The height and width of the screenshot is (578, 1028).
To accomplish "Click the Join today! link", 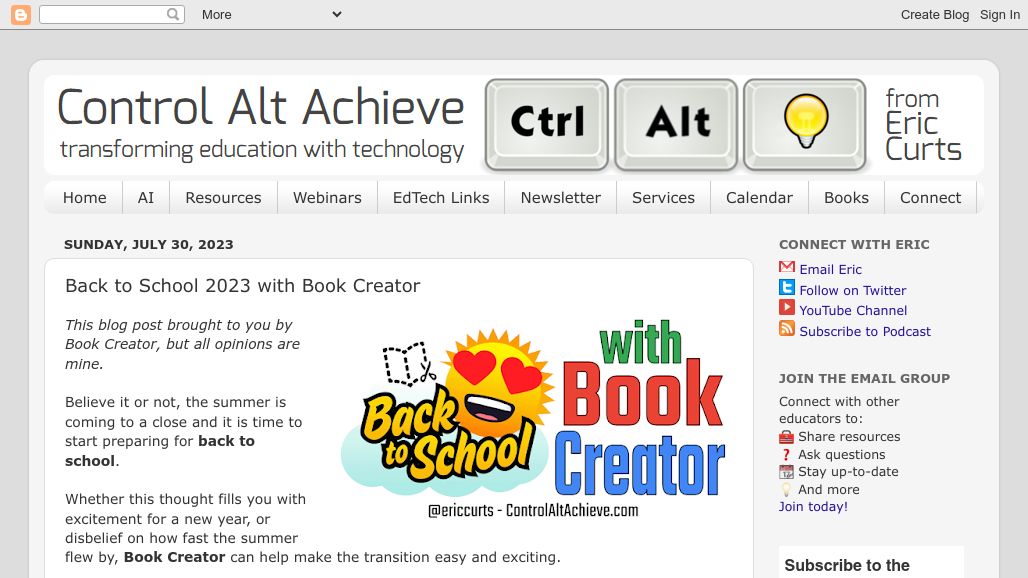I will pyautogui.click(x=813, y=507).
